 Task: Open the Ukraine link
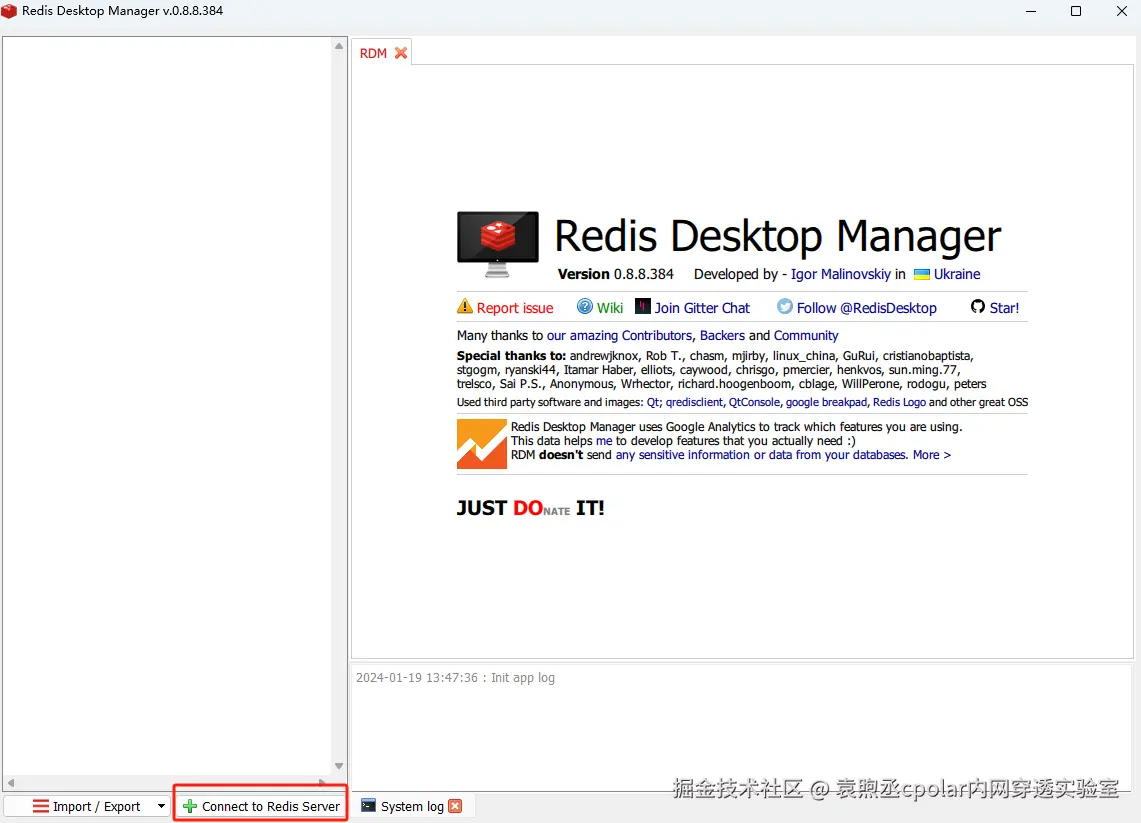[x=957, y=274]
